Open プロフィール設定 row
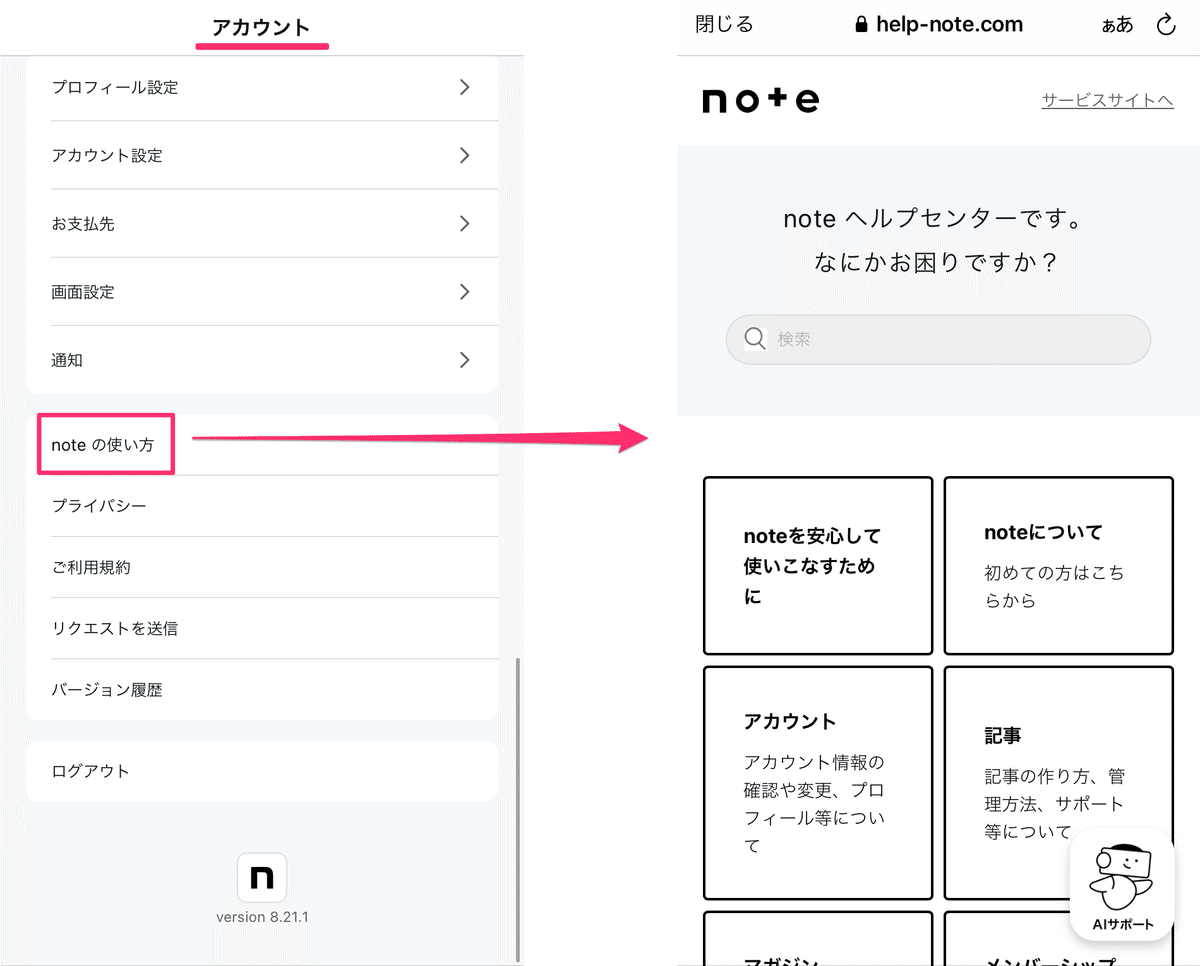Image resolution: width=1200 pixels, height=966 pixels. (262, 88)
